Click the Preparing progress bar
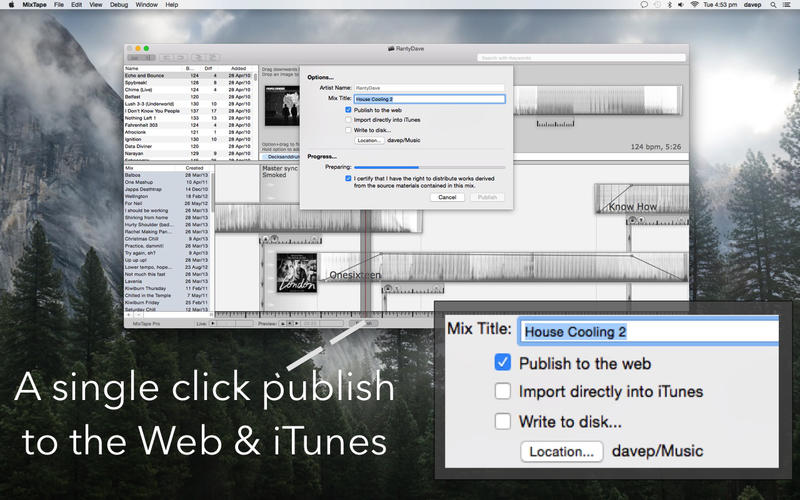Screen dimensions: 800x500 429,167
